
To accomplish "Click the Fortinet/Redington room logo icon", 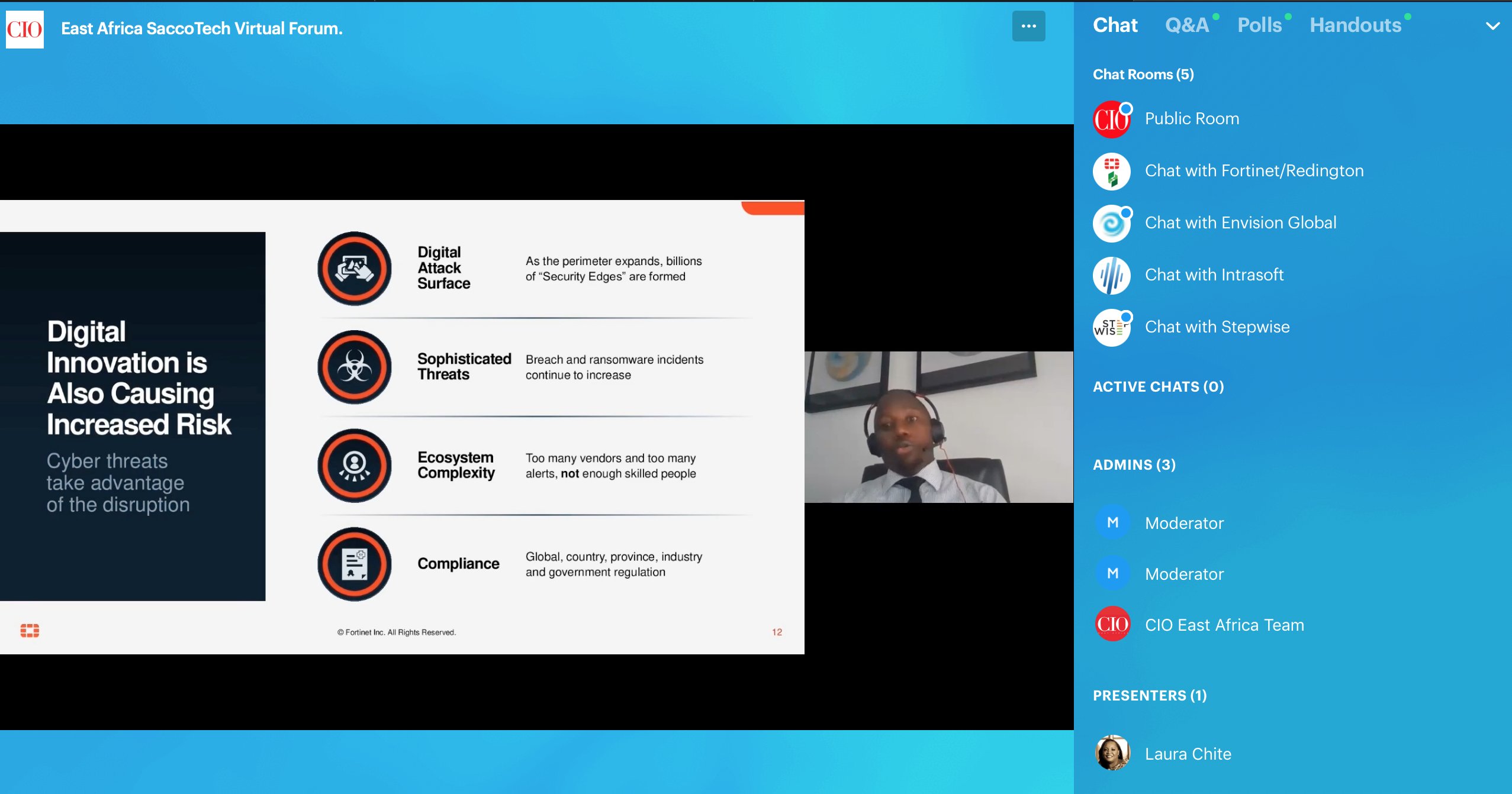I will coord(1111,172).
